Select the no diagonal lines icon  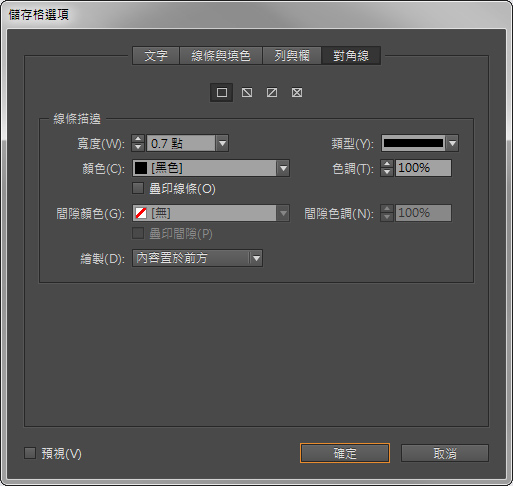[x=222, y=93]
